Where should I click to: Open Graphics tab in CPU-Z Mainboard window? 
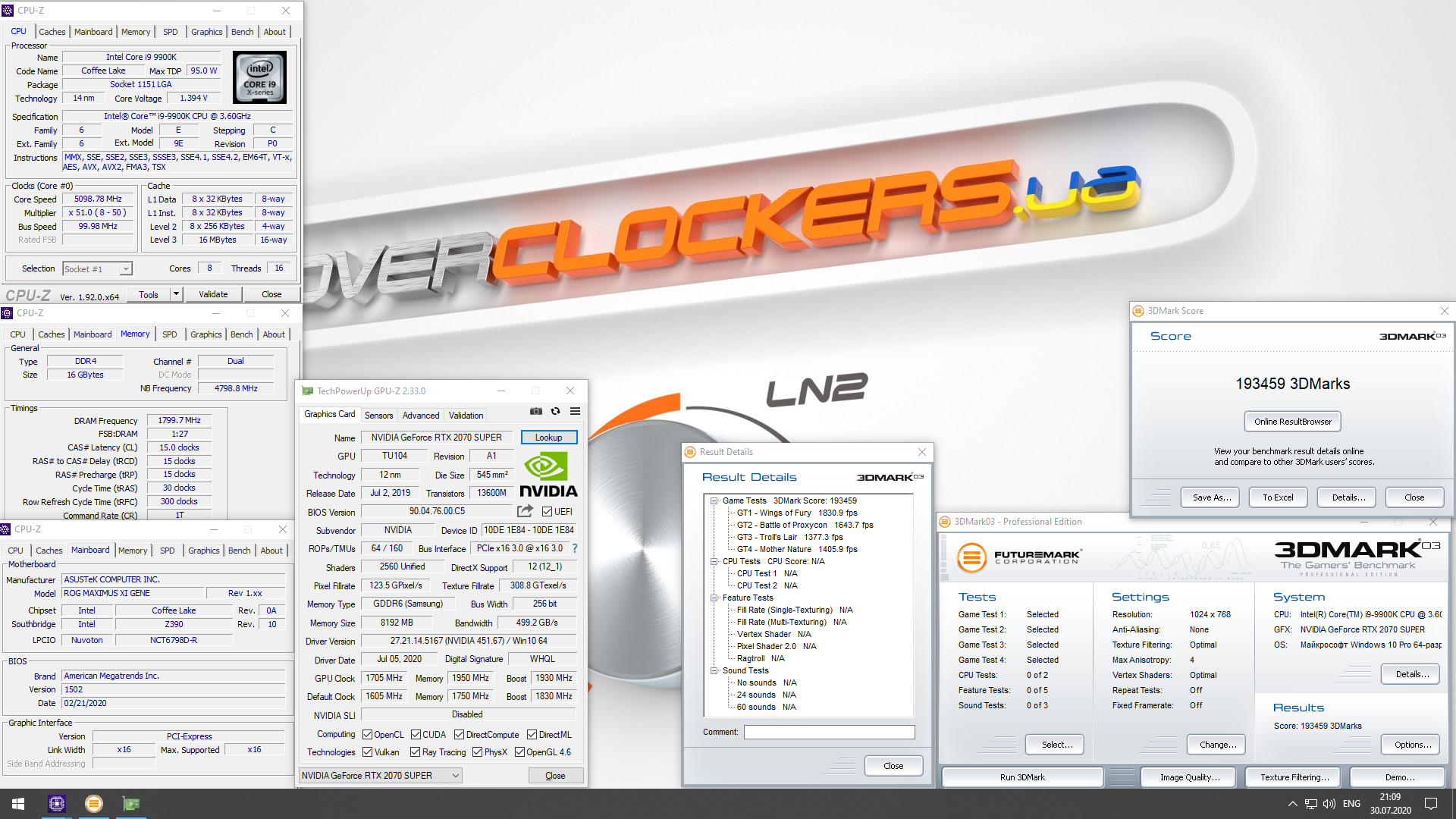(204, 551)
